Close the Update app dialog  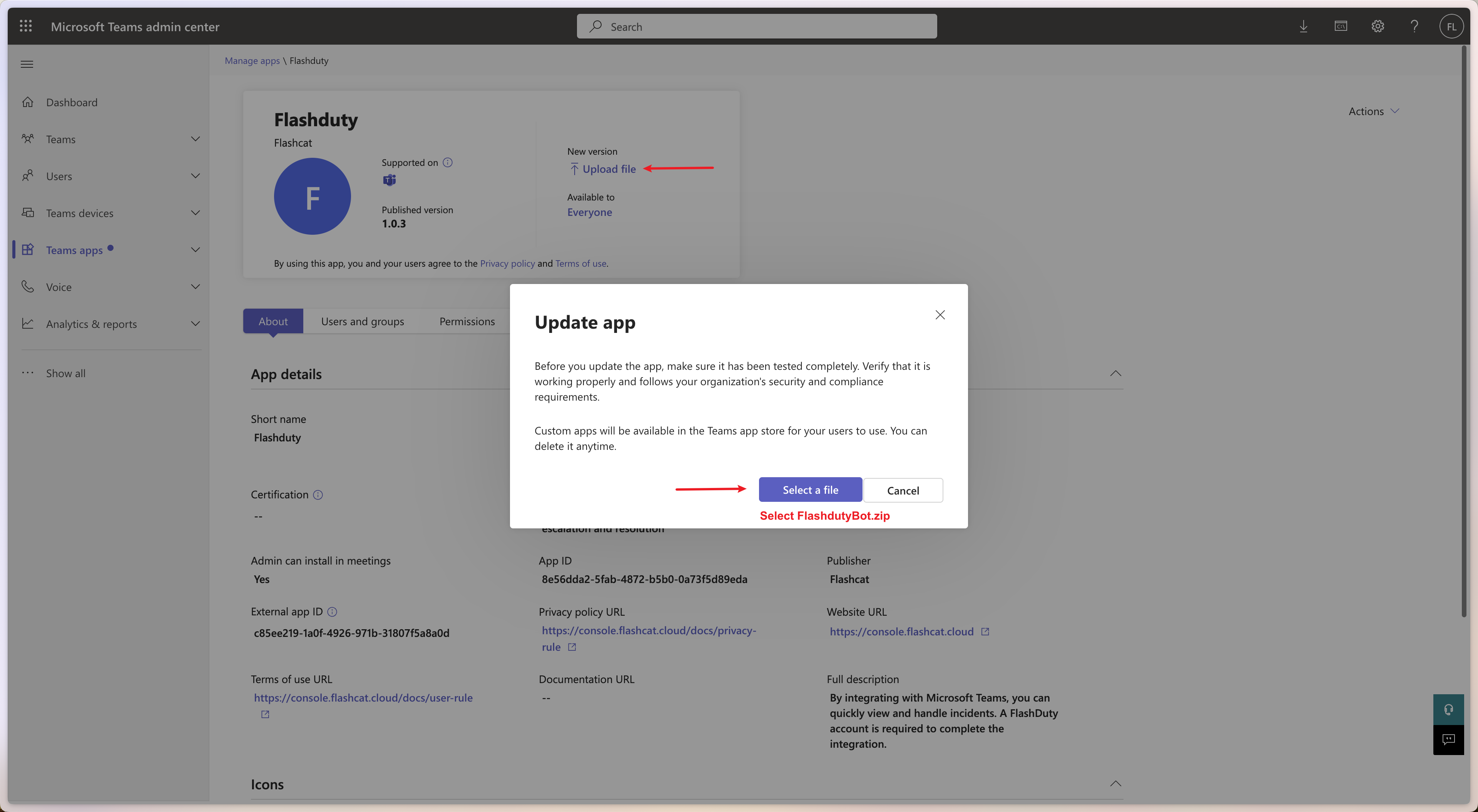[x=940, y=315]
